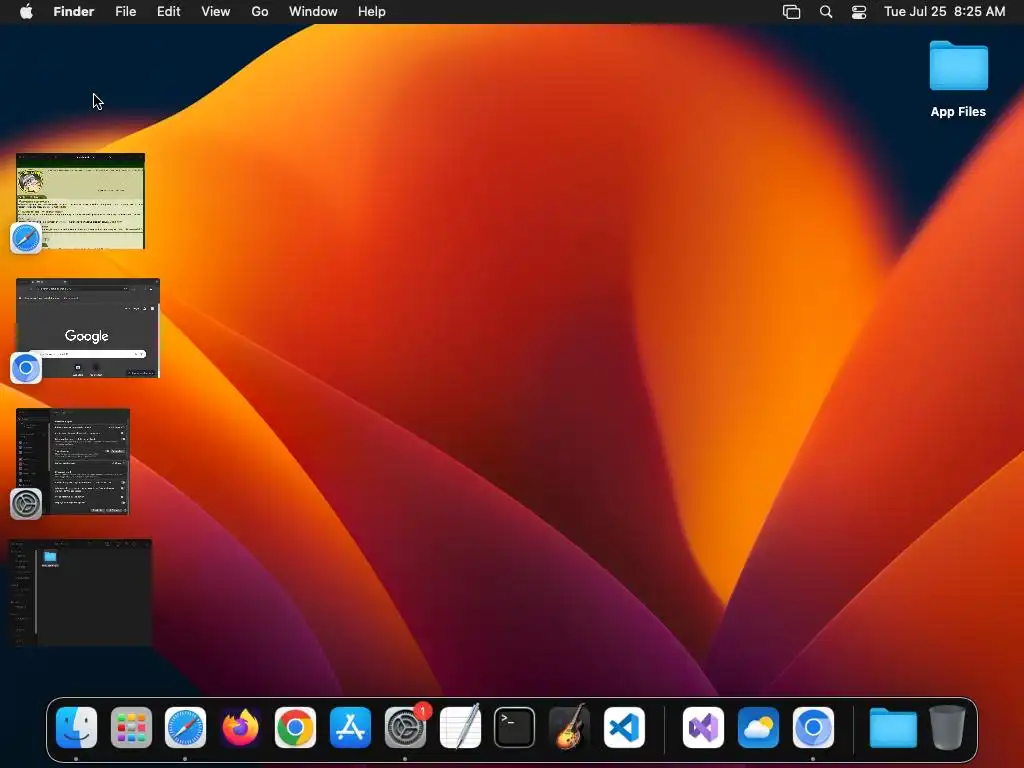
Task: Open GarageBand from the Dock
Action: coord(569,728)
